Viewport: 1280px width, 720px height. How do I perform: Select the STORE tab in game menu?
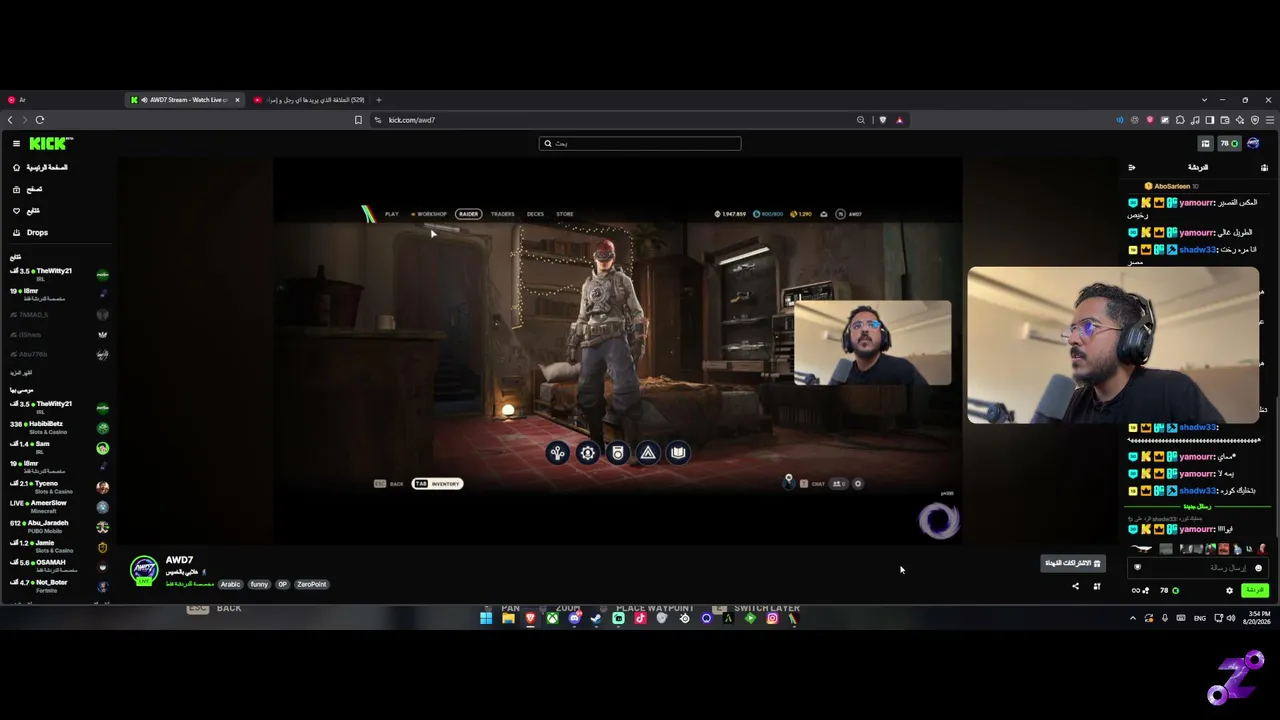point(565,214)
